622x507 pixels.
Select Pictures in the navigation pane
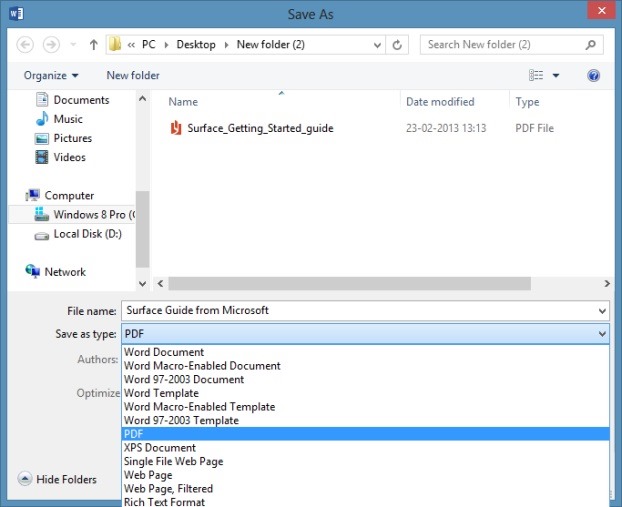coord(73,138)
